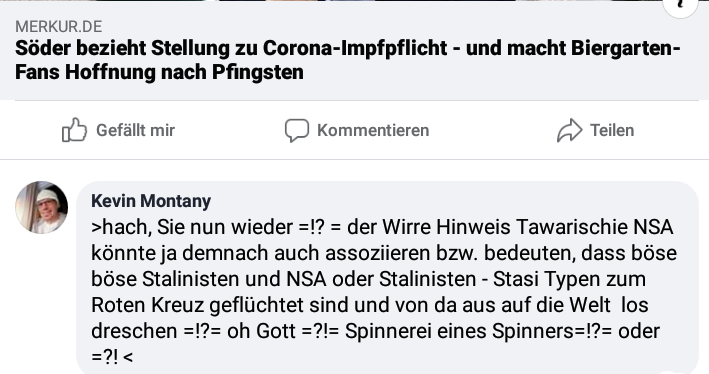Click the comment starting with '>hach, Sie nun wieder'
Screen dimensions: 709x374
(384, 292)
